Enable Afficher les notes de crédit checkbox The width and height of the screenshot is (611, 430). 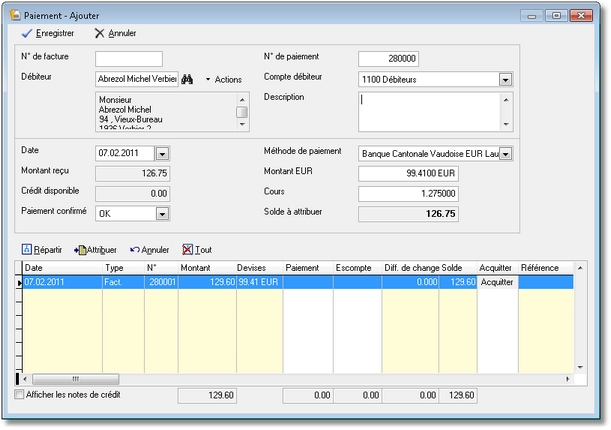[x=20, y=395]
